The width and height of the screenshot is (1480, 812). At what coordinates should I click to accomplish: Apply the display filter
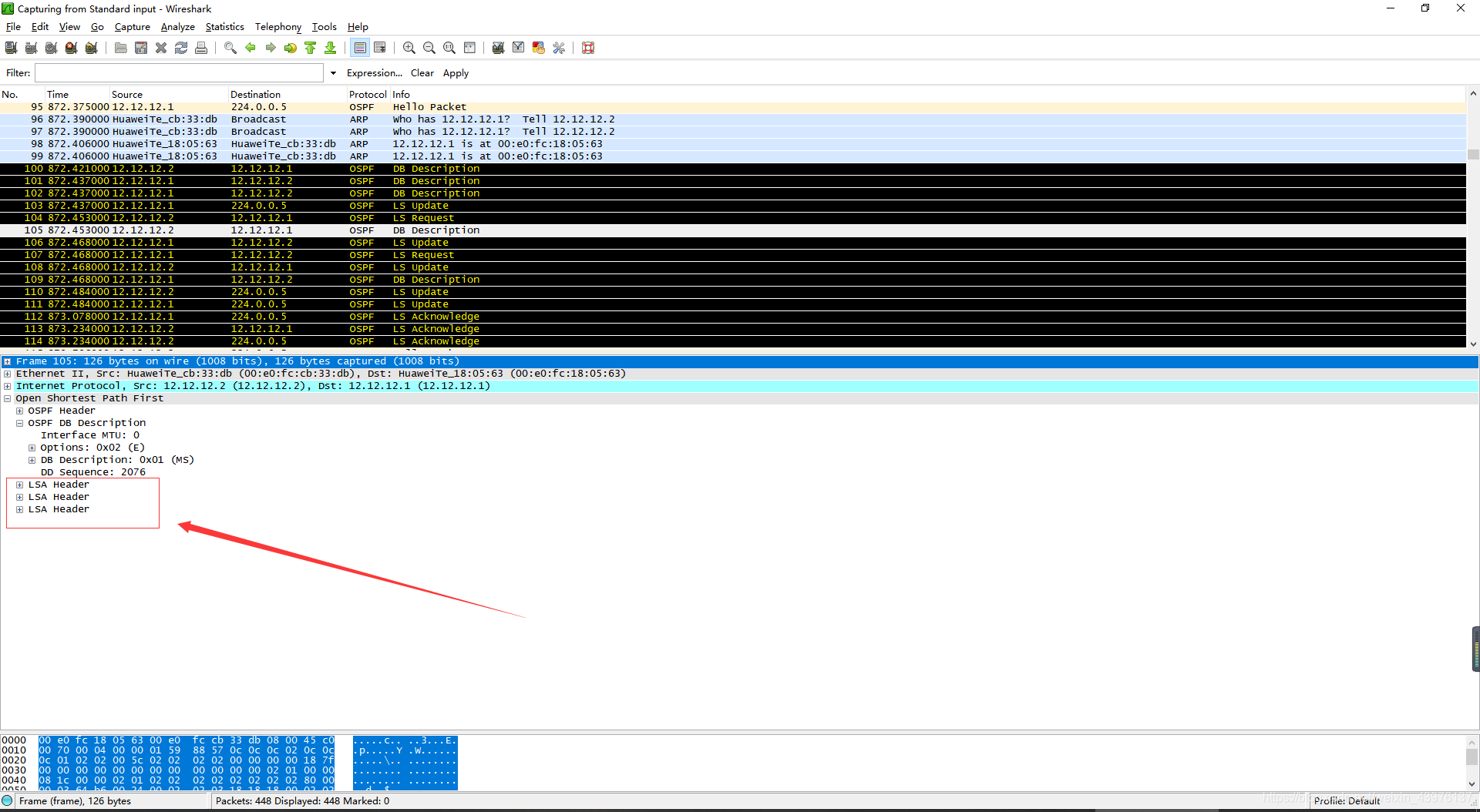tap(456, 73)
